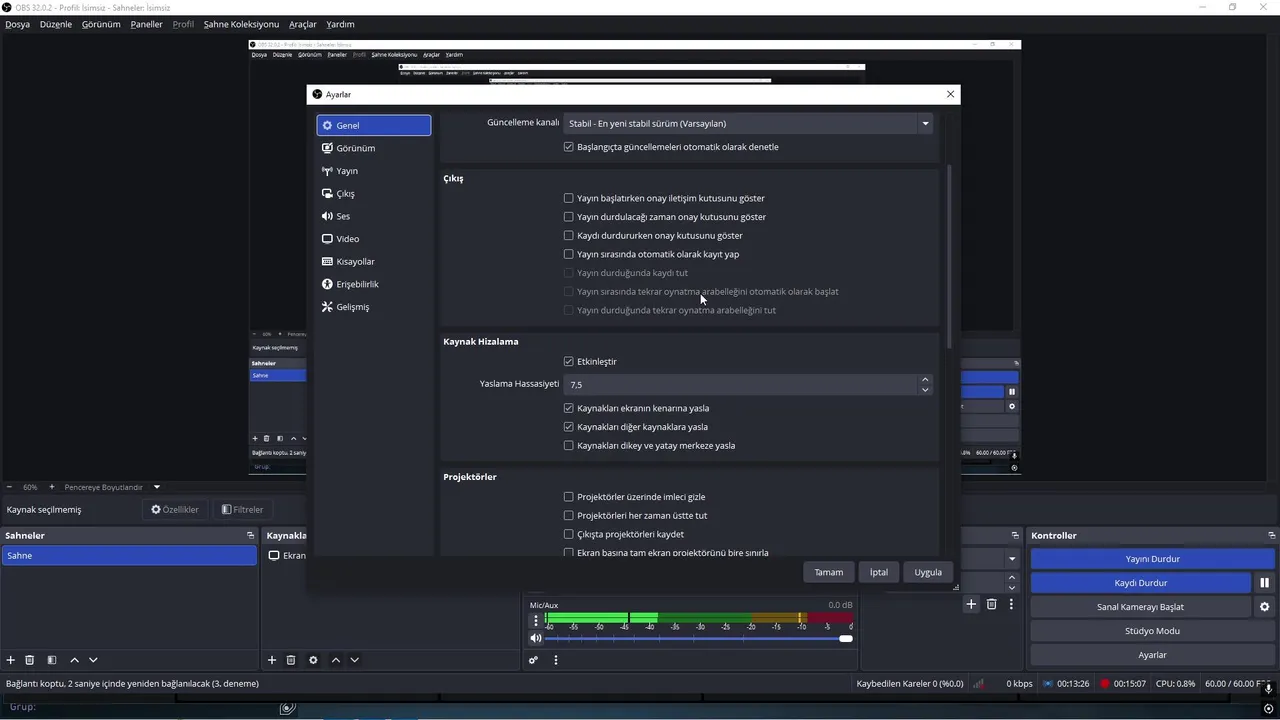Add a source with plus icon

pos(272,660)
